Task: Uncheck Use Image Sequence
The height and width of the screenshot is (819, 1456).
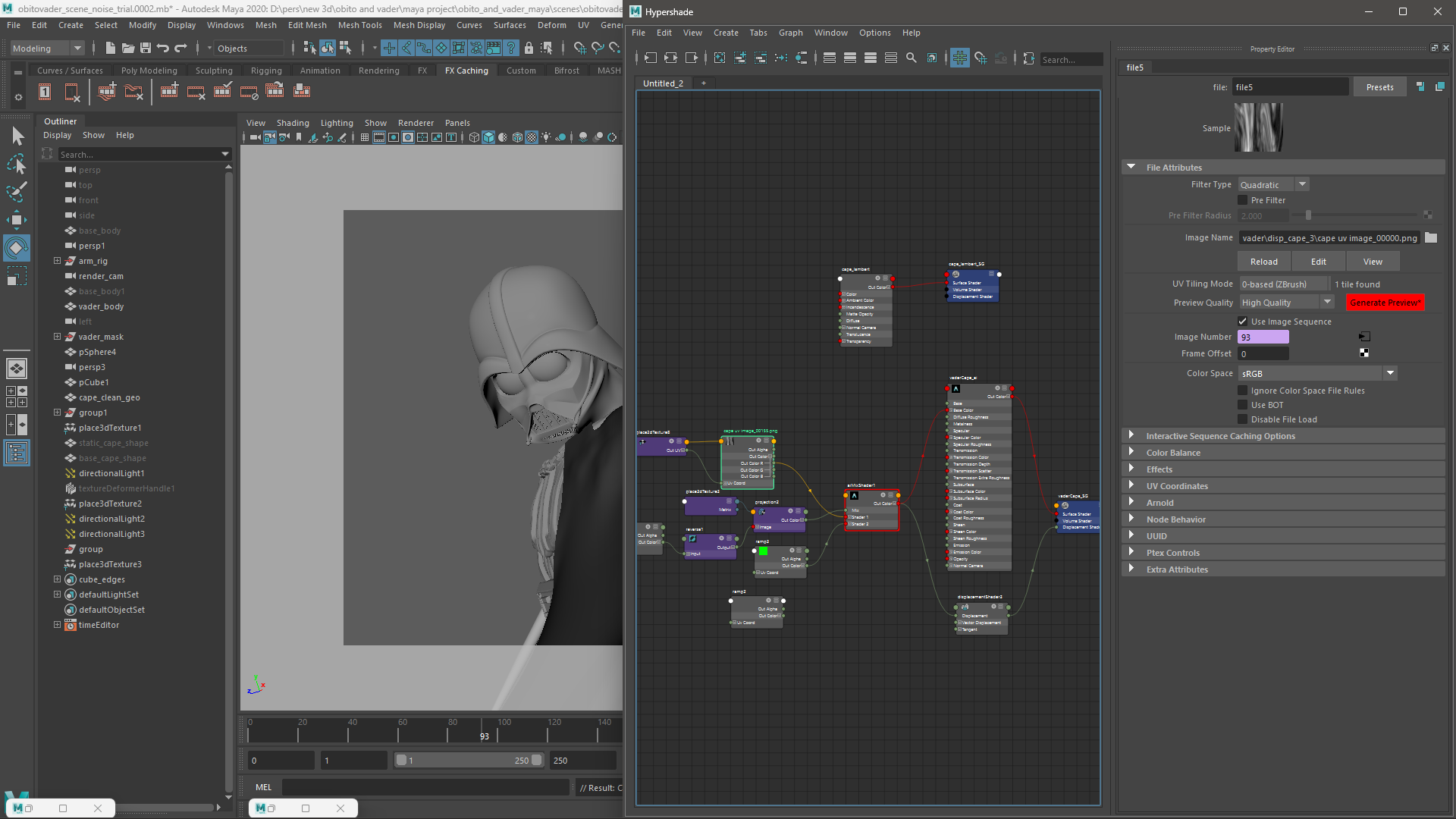Action: [x=1243, y=322]
